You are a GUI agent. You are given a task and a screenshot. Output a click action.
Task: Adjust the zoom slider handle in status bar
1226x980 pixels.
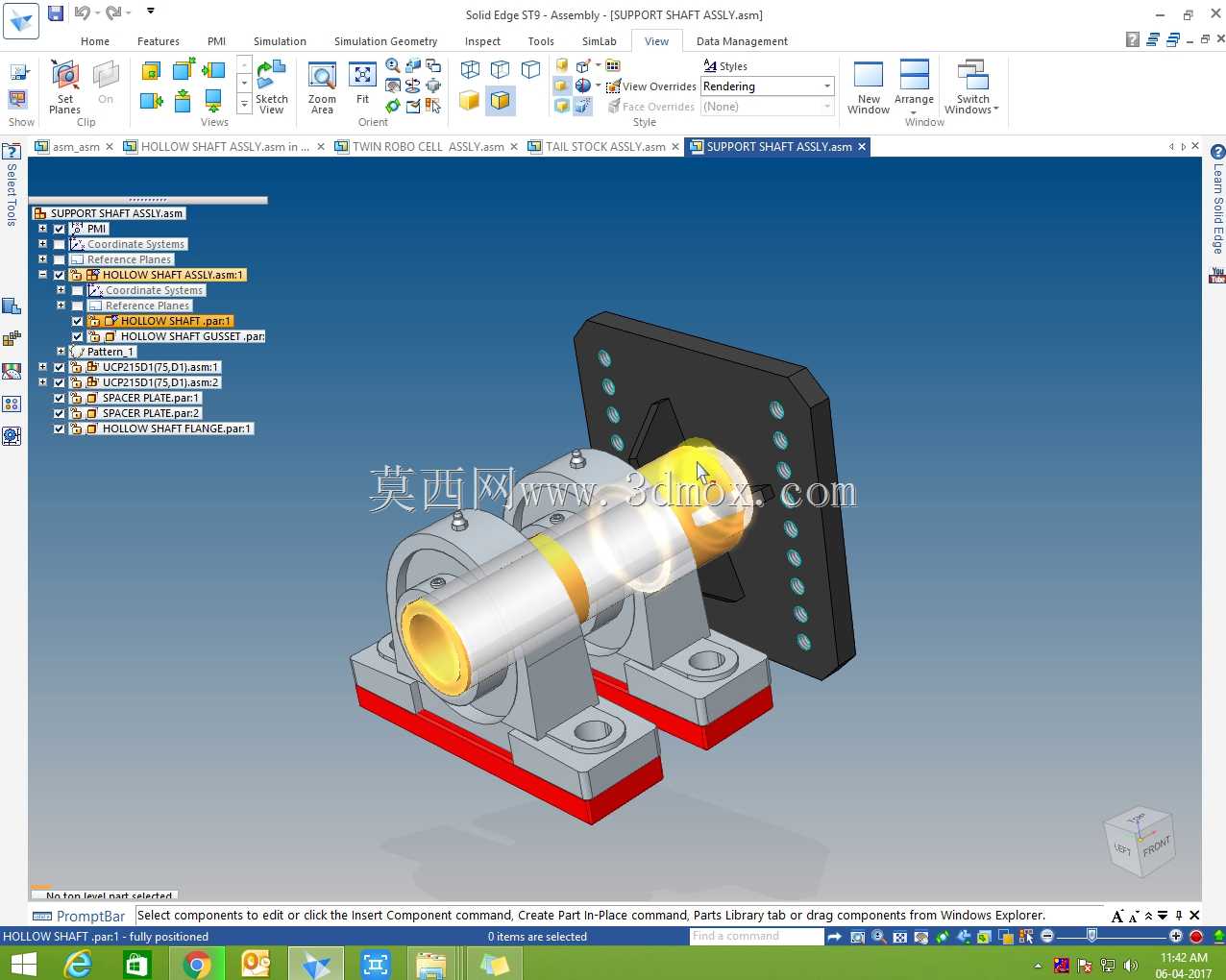tap(1091, 936)
